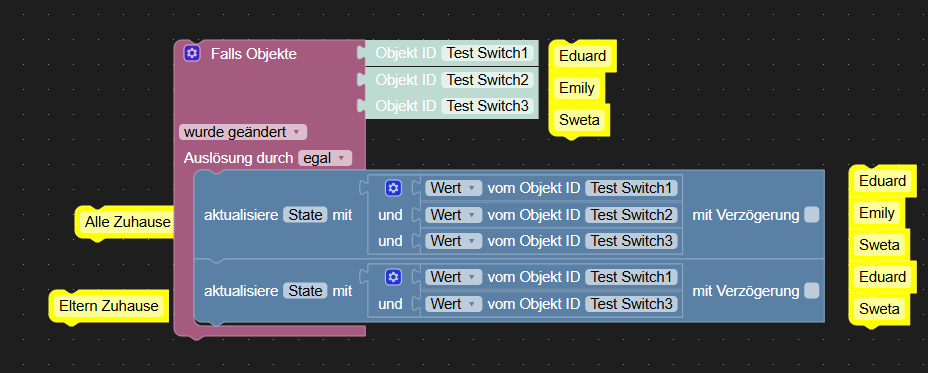928x373 pixels.
Task: Edit Test Switch1 object ID in first aktualisiere block
Action: 631,188
